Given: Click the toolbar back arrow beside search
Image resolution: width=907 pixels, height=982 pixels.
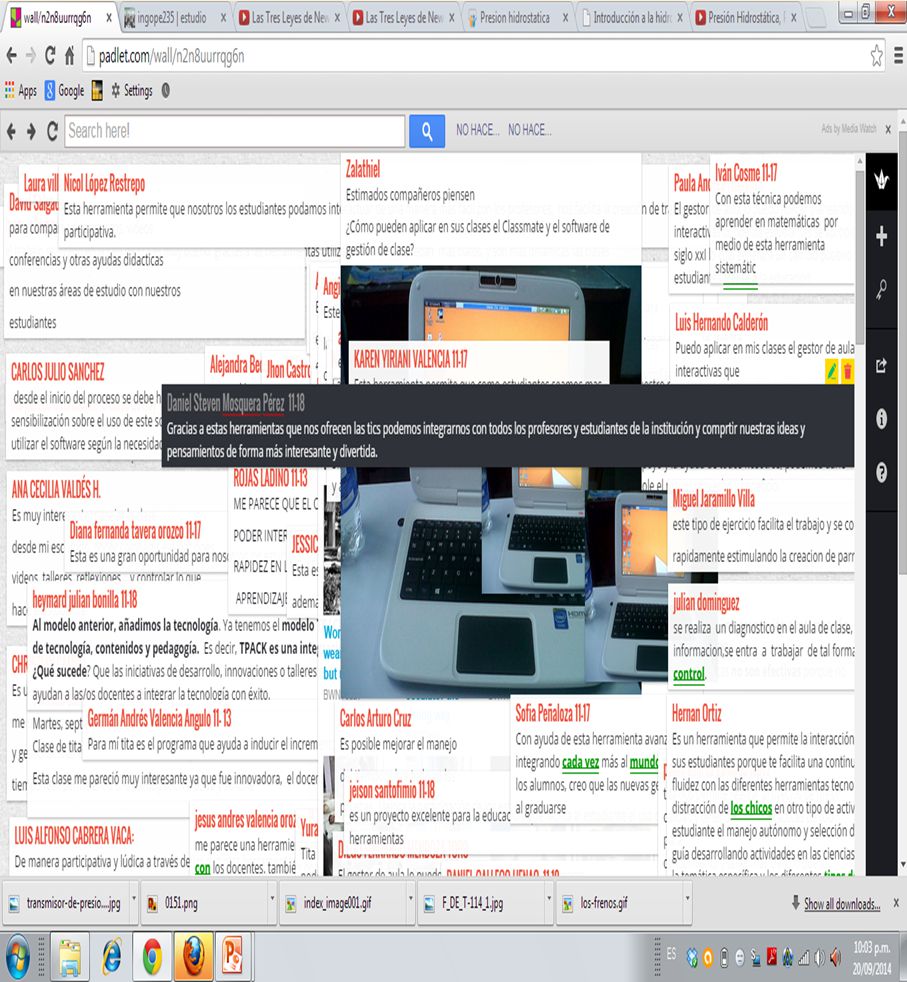Looking at the screenshot, I should click(11, 131).
